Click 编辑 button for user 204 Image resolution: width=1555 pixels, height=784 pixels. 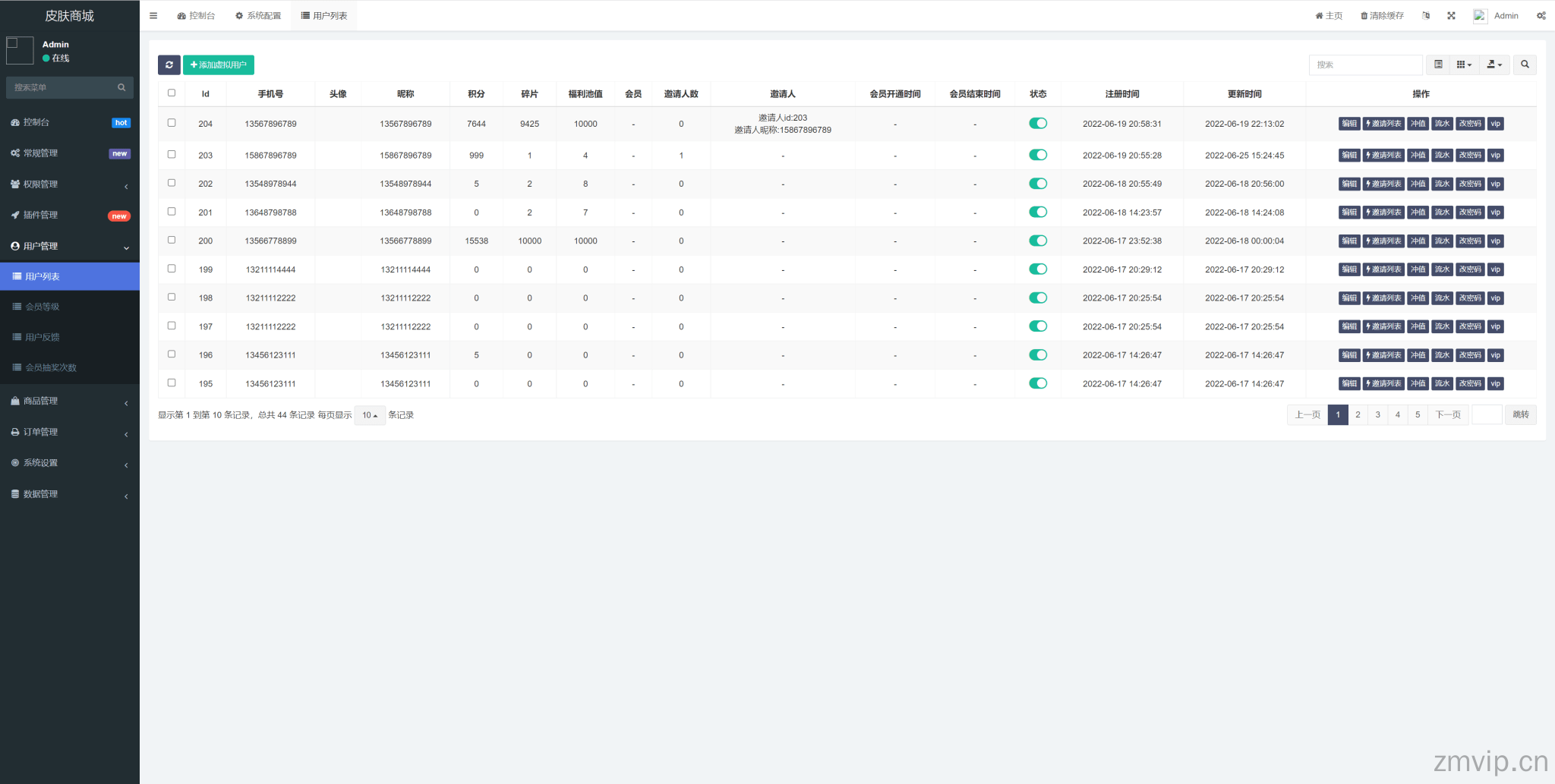(x=1349, y=124)
